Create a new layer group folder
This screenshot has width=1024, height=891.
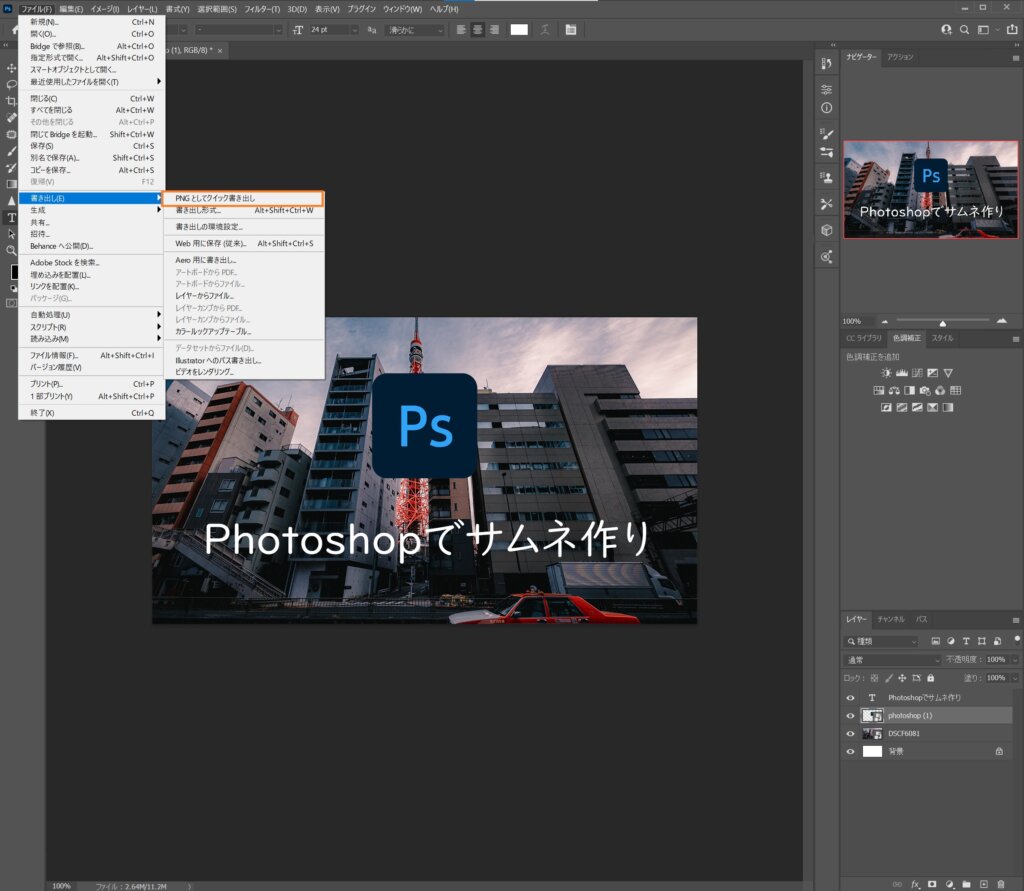967,884
